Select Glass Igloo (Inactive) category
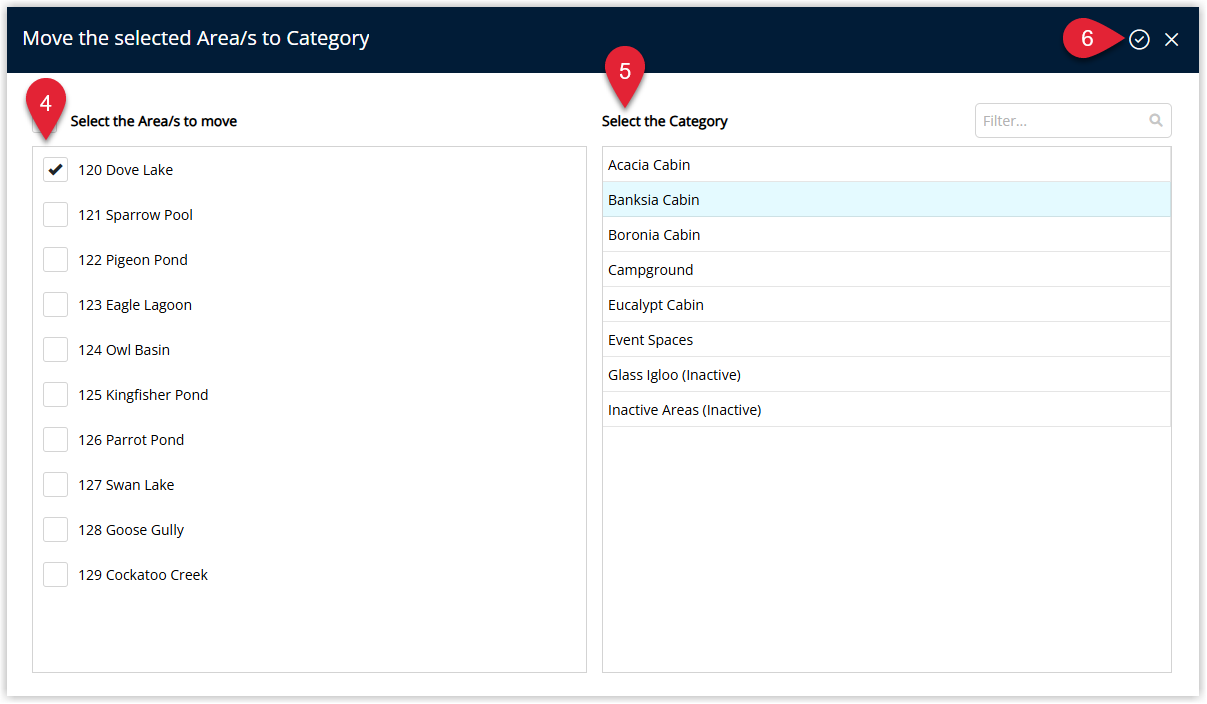This screenshot has width=1207, height=704. (886, 375)
